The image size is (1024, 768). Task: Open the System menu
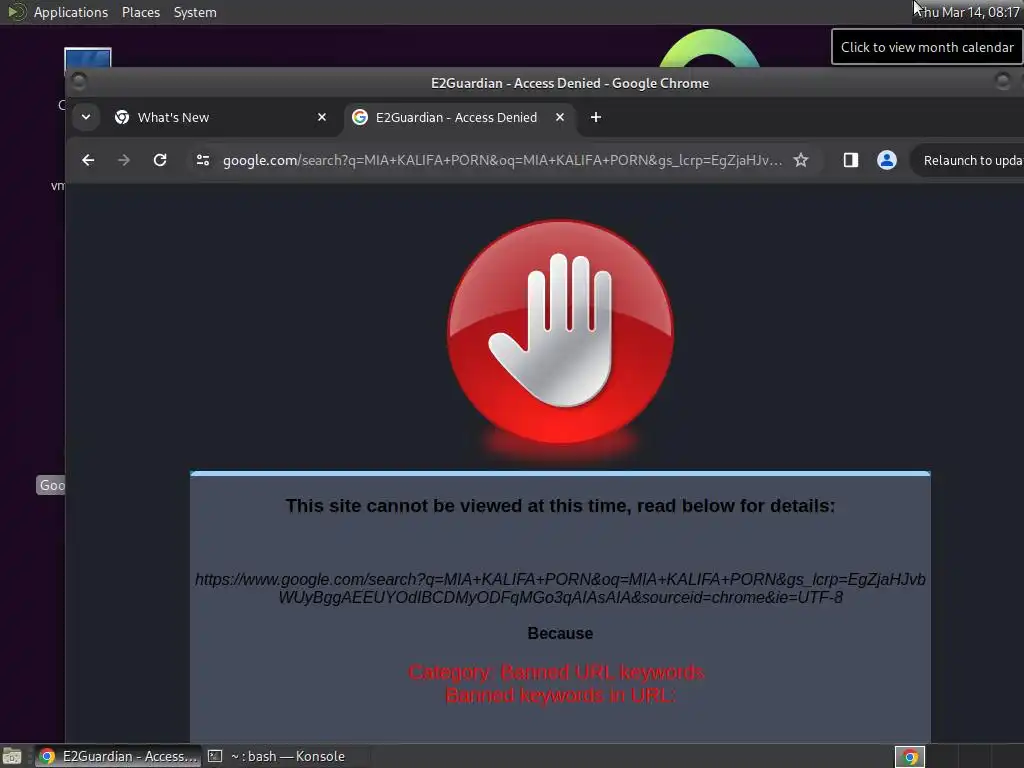(x=195, y=12)
